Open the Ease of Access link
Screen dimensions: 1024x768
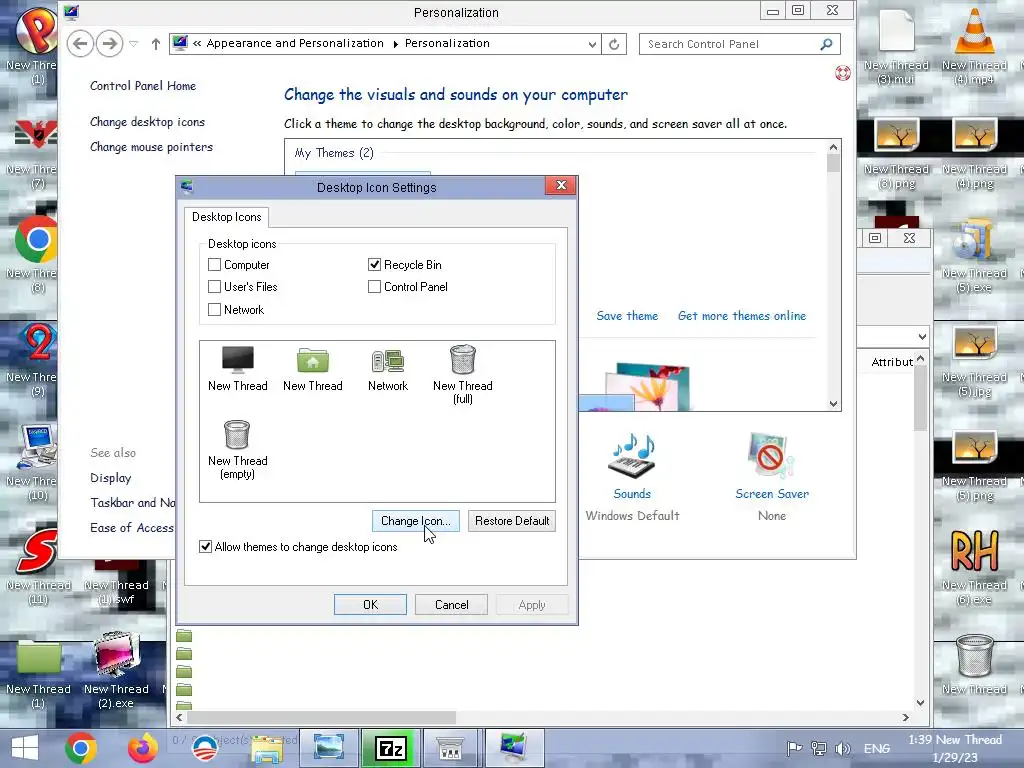pyautogui.click(x=132, y=528)
